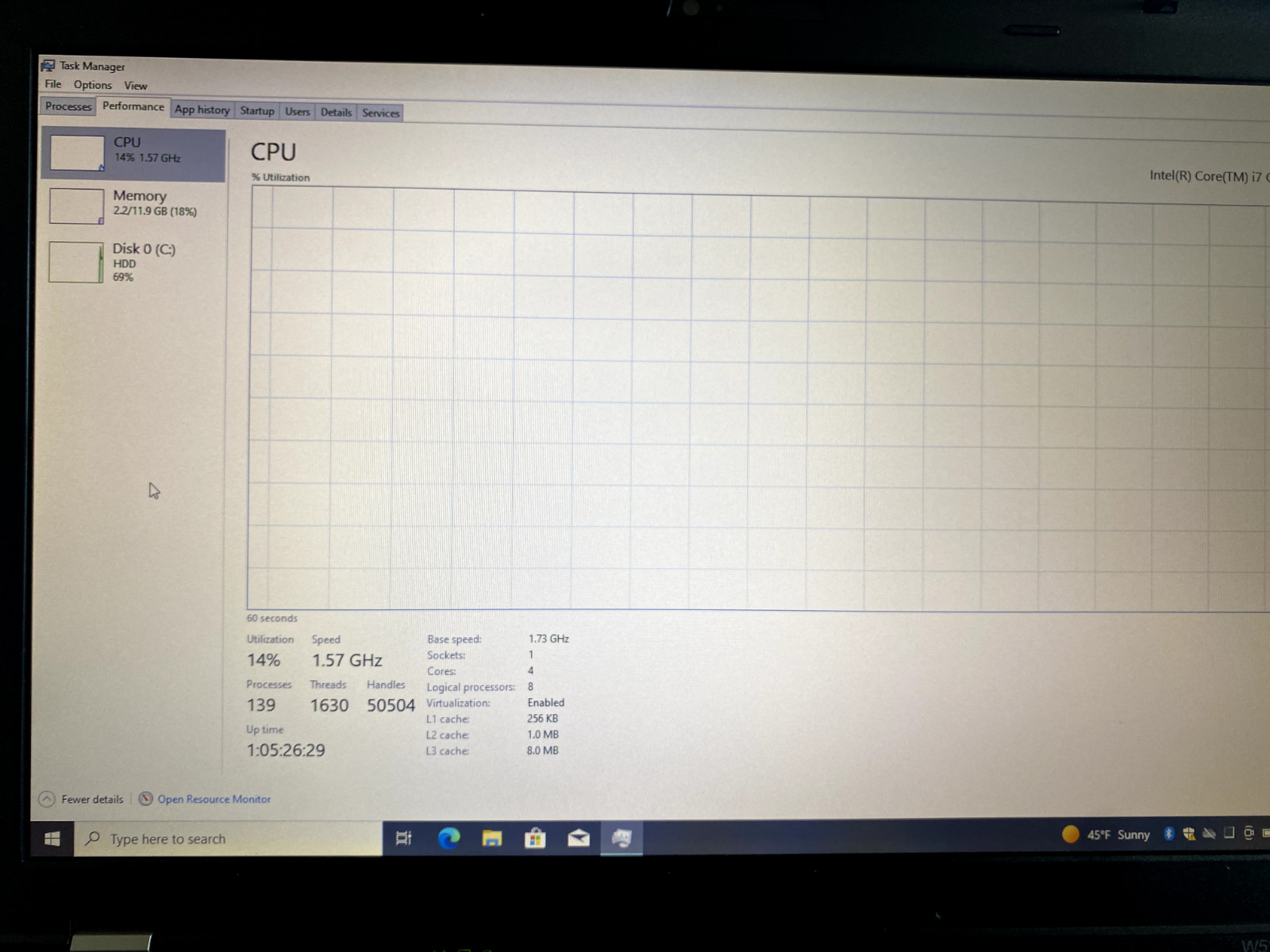
Task: Click the L2 cache value '1.0 MB'
Action: pyautogui.click(x=543, y=735)
